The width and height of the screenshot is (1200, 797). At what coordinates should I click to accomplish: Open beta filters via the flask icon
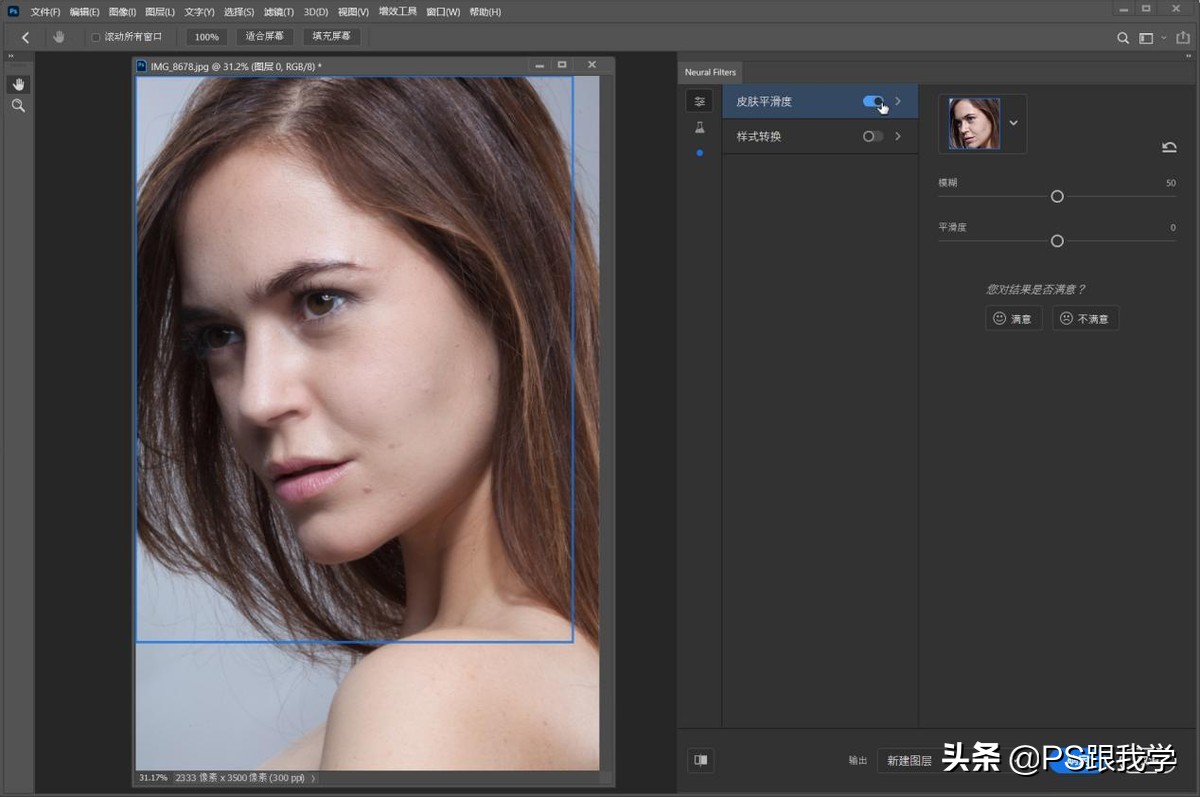tap(699, 128)
